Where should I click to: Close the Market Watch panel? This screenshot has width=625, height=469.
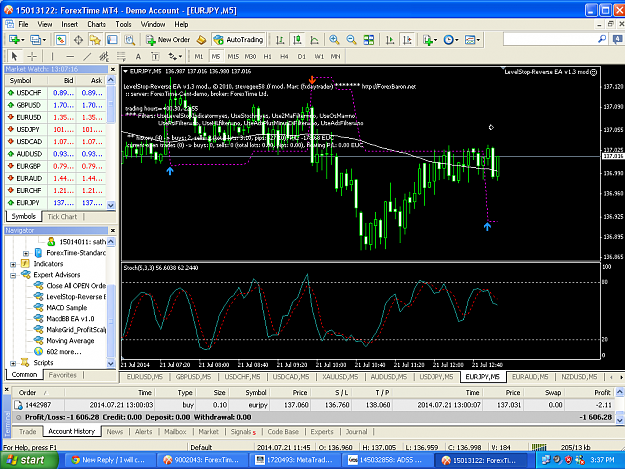click(113, 69)
